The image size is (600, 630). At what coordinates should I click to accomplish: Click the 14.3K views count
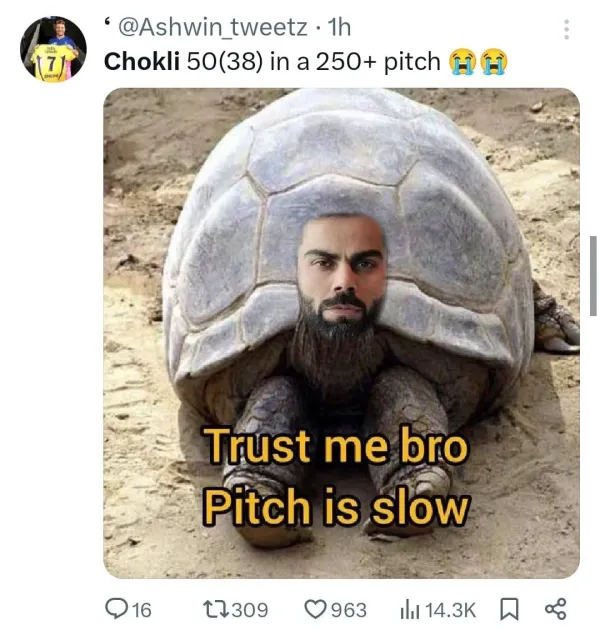450,610
